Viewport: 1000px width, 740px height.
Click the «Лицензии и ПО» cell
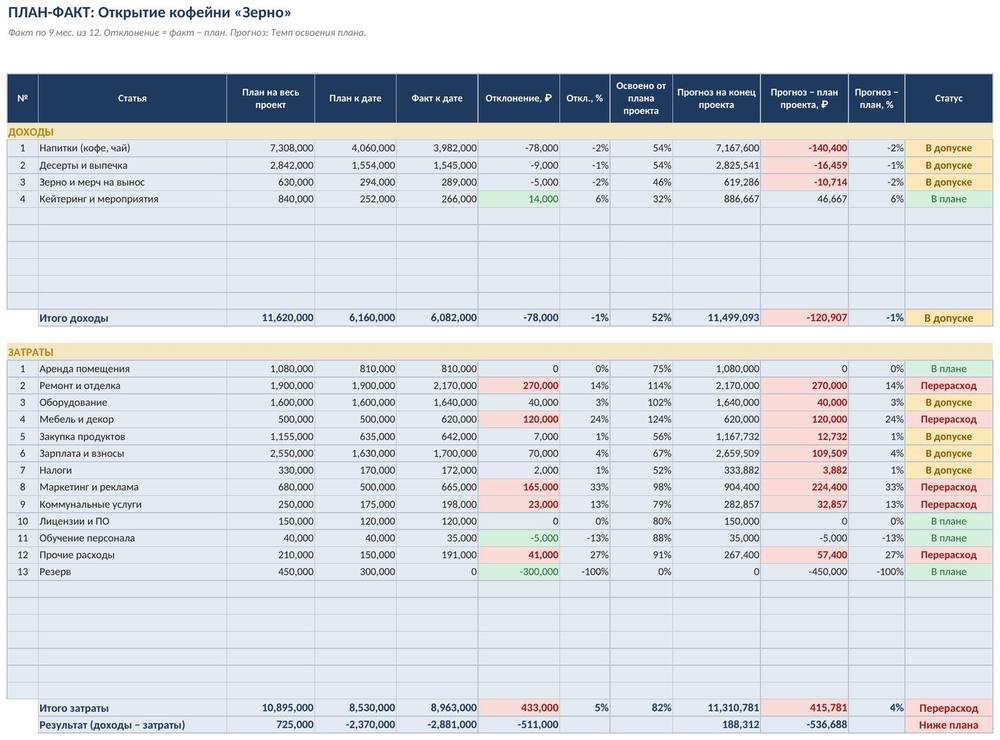pos(132,521)
